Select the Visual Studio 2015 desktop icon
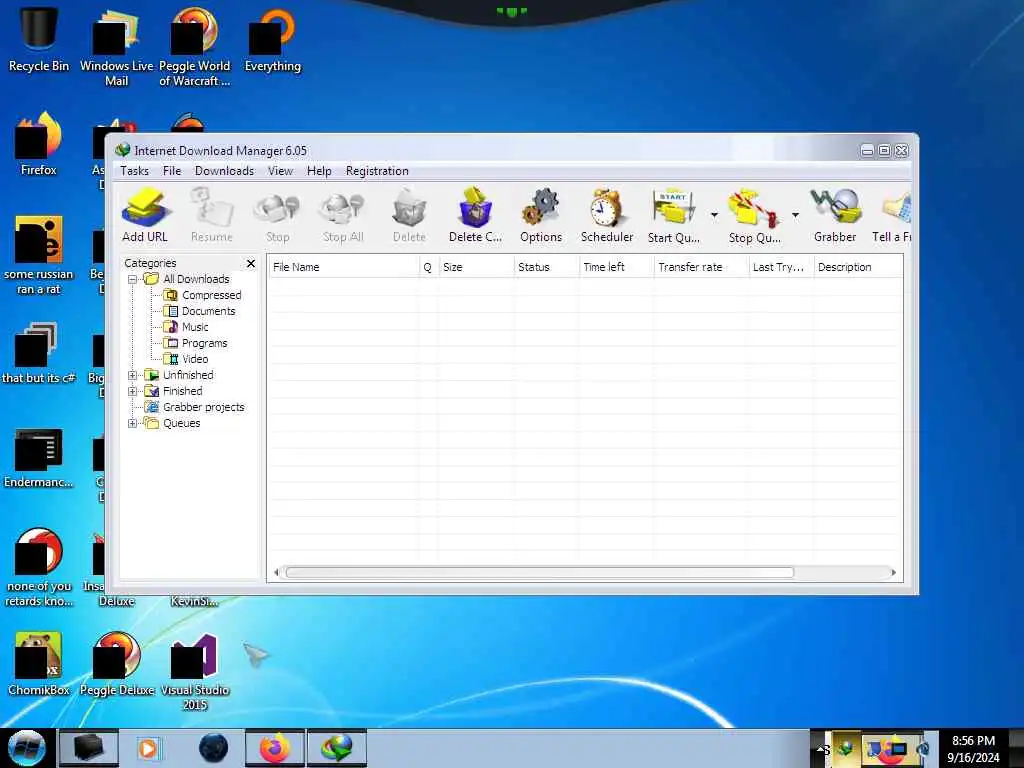The image size is (1024, 768). (195, 671)
